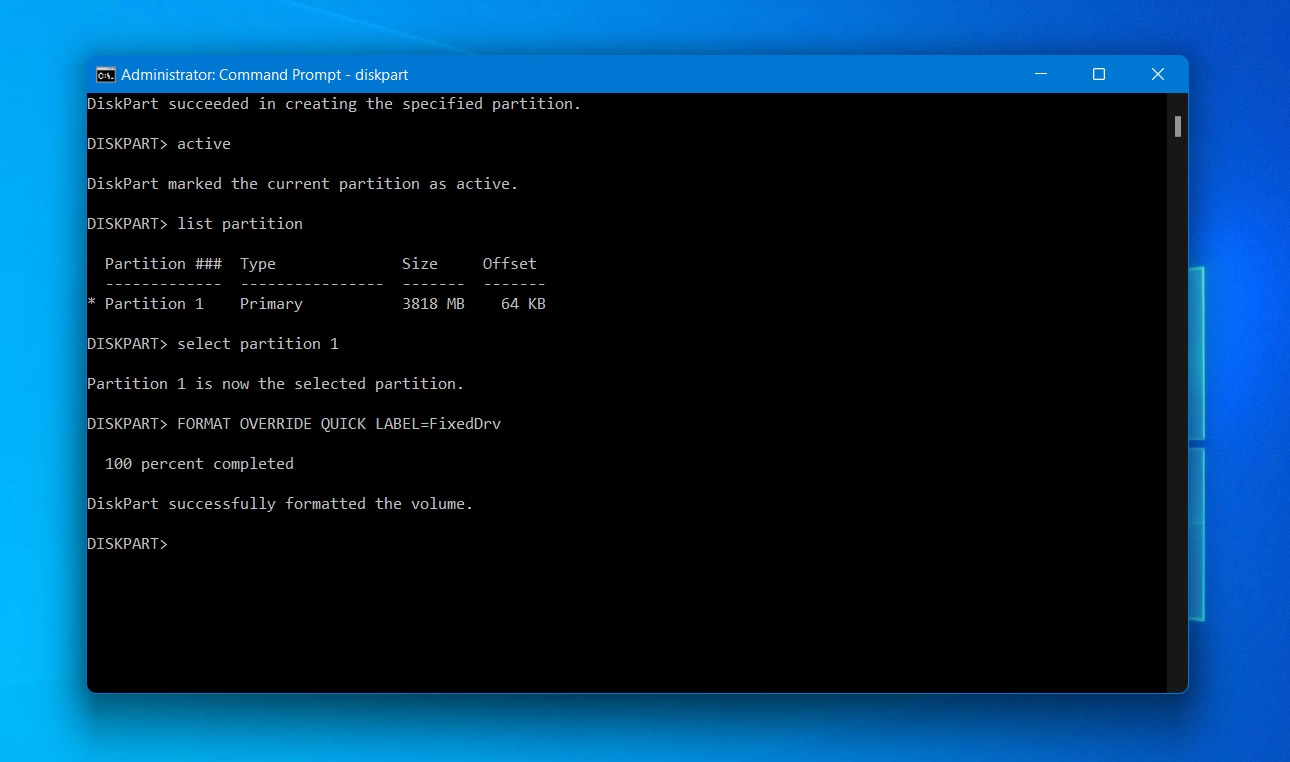This screenshot has width=1290, height=762.
Task: Click the '100 percent completed' text
Action: click(199, 464)
